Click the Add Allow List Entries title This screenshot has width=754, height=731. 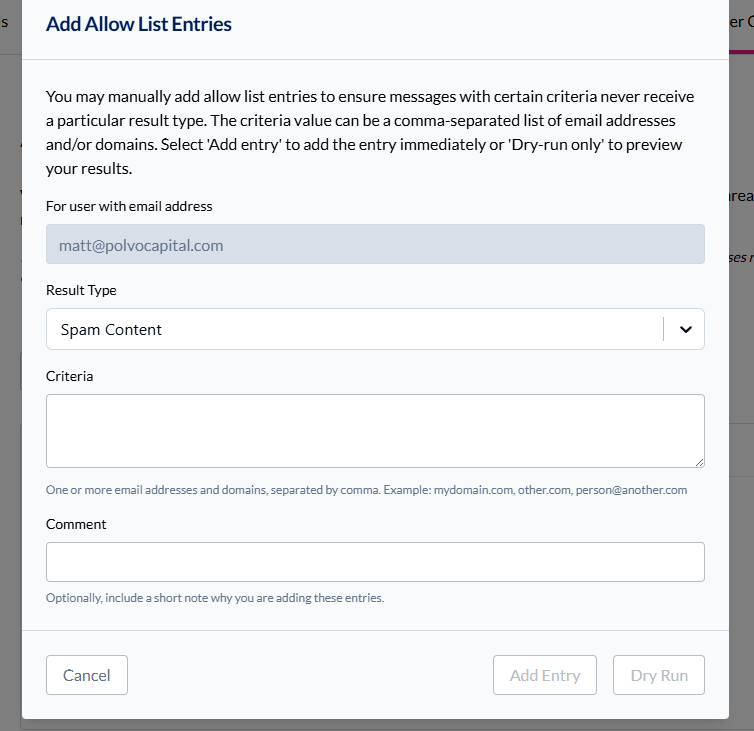(139, 24)
